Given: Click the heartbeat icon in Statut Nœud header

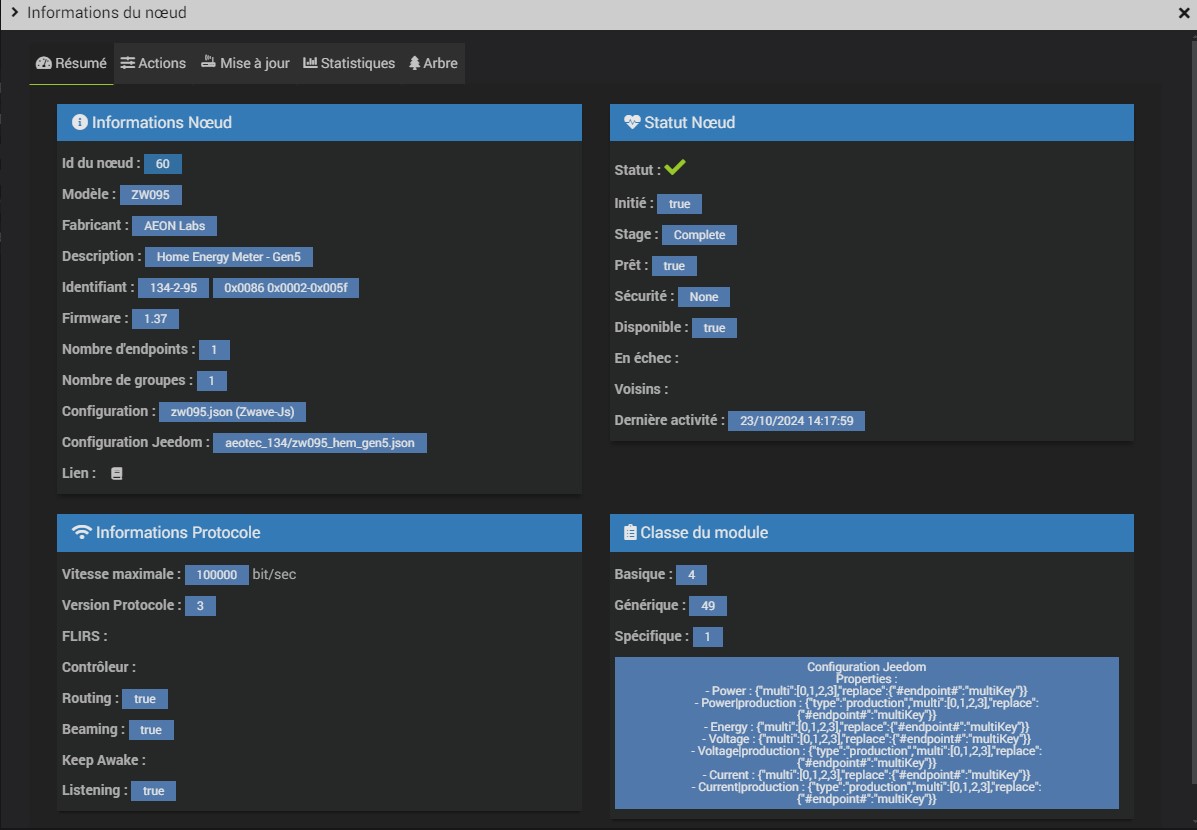Looking at the screenshot, I should coord(631,123).
